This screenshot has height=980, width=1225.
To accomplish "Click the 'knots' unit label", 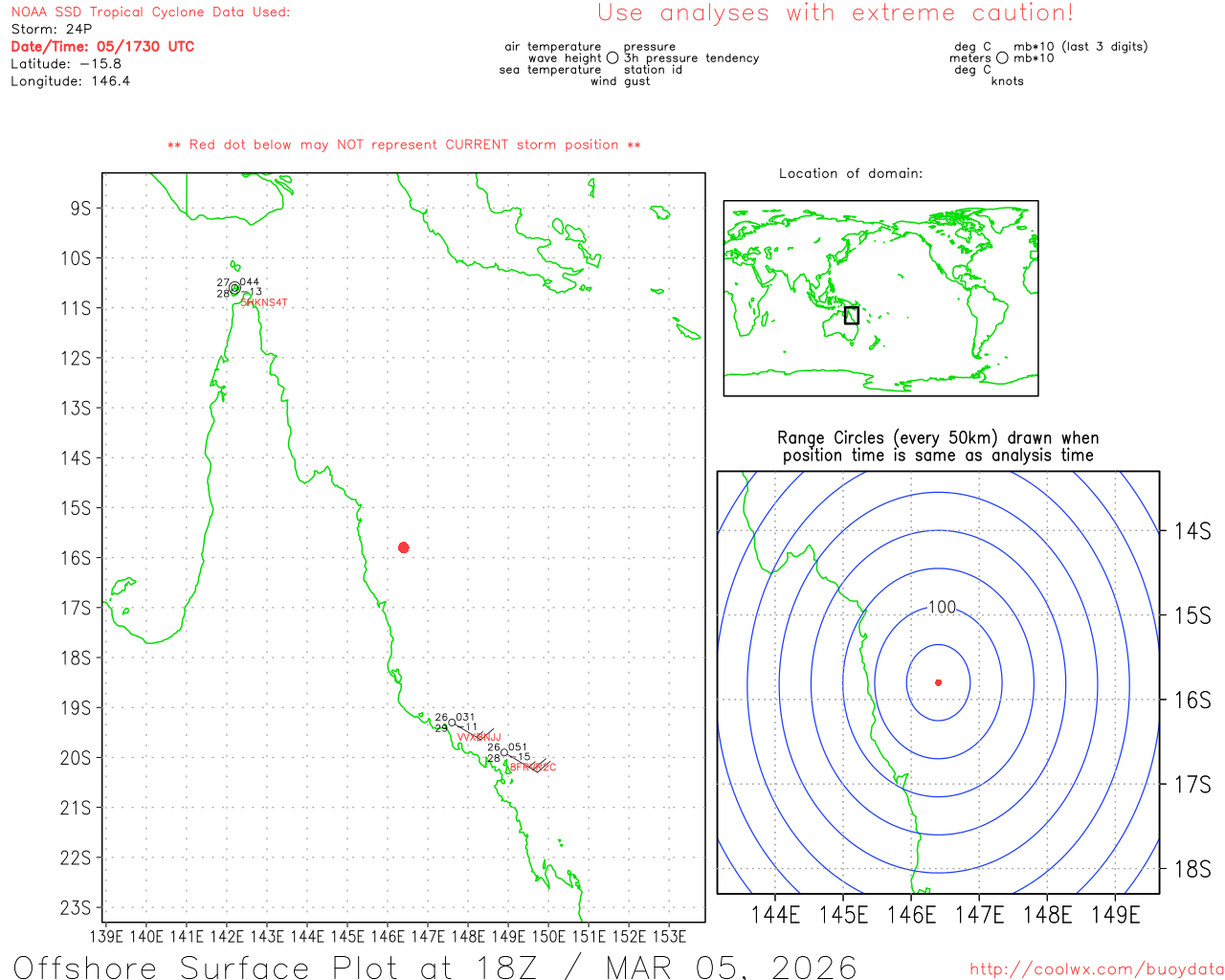I will tap(1008, 81).
